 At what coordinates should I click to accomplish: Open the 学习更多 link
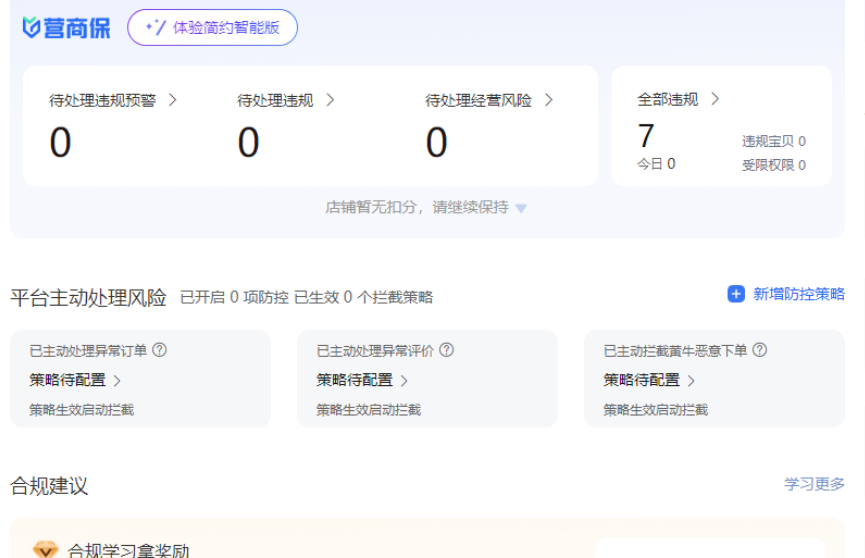coord(814,484)
